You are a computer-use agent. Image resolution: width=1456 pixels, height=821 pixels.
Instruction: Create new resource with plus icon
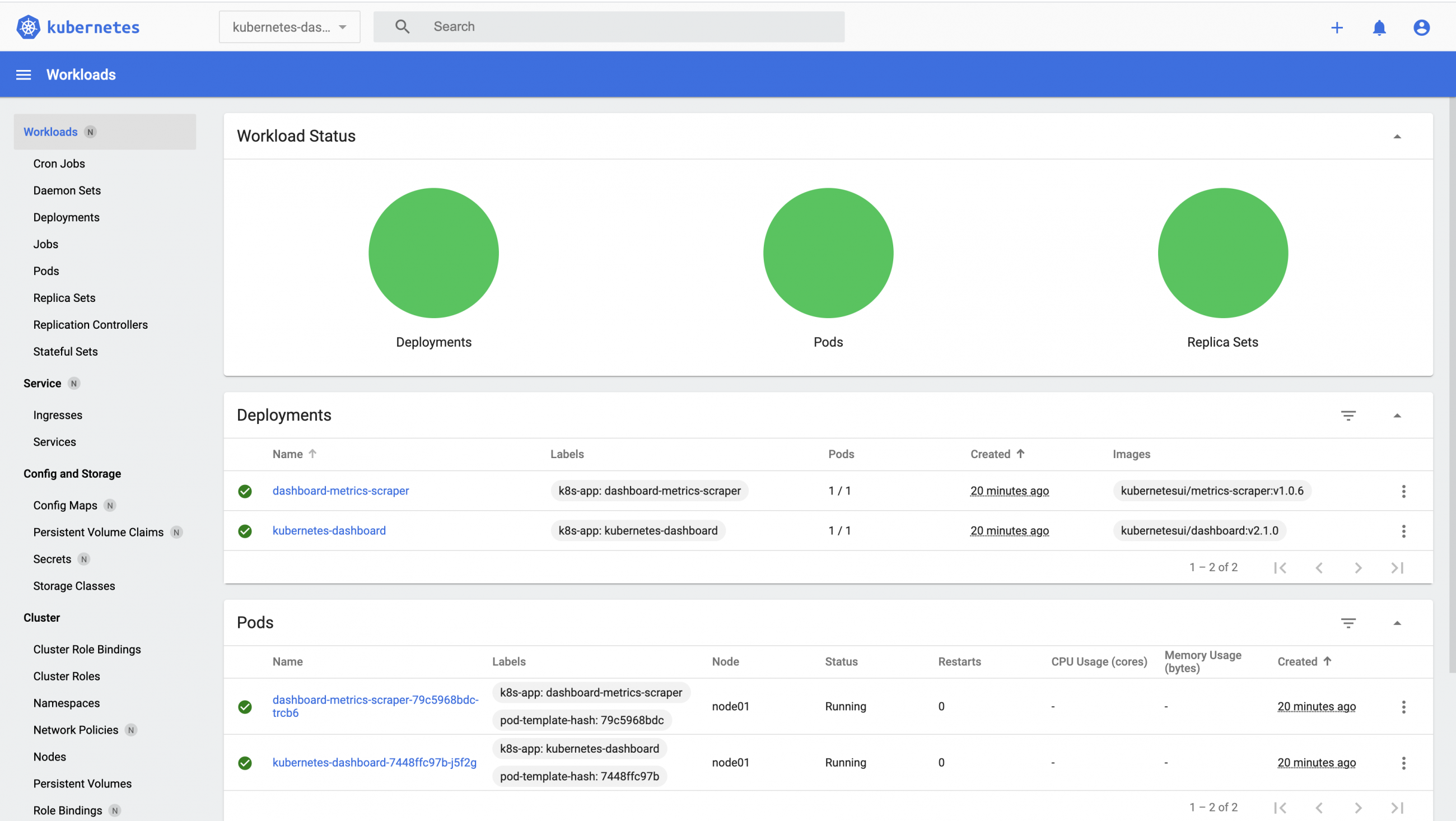click(x=1337, y=27)
